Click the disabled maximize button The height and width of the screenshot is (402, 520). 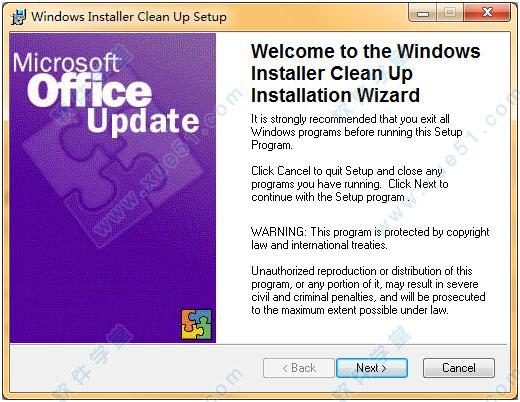pyautogui.click(x=450, y=13)
